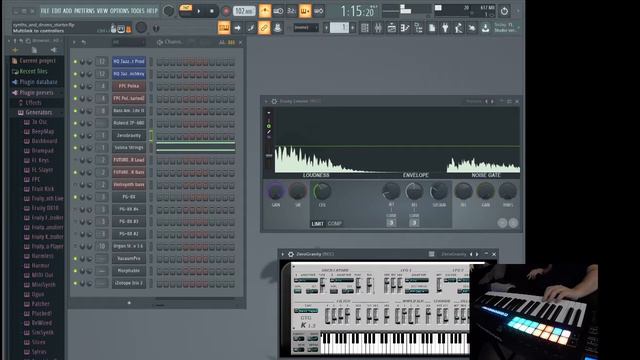This screenshot has height=360, width=640.
Task: Toggle the metronome icon
Action: [264, 11]
